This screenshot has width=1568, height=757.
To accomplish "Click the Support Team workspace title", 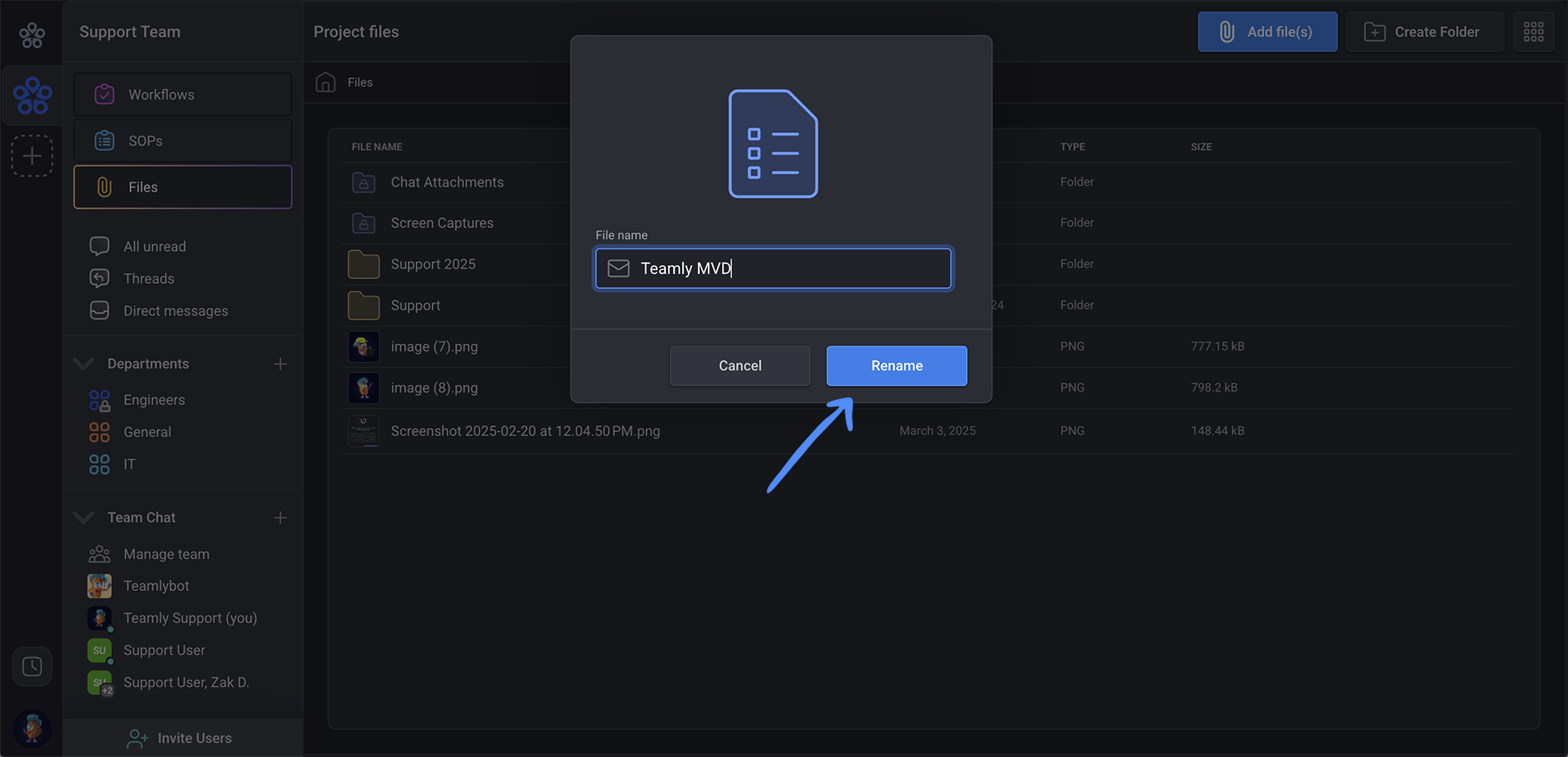I will [130, 32].
